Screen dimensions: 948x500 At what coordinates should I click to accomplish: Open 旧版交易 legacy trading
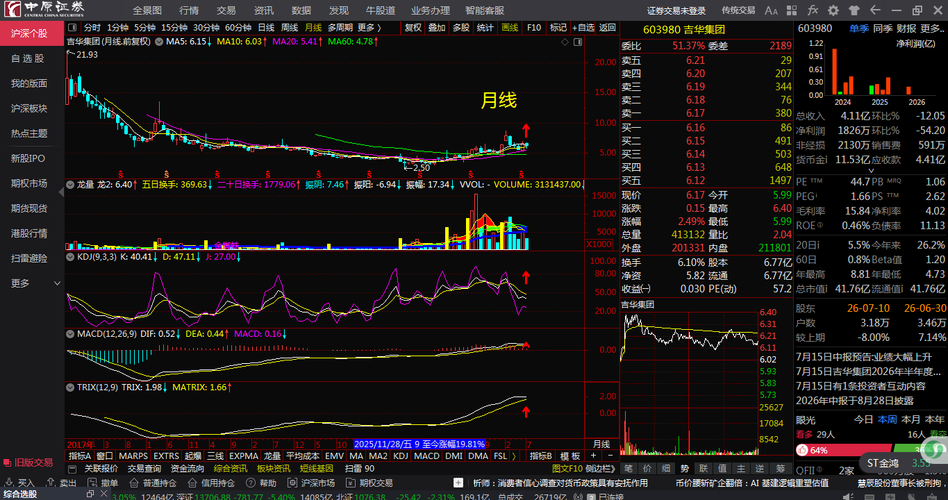(28, 463)
